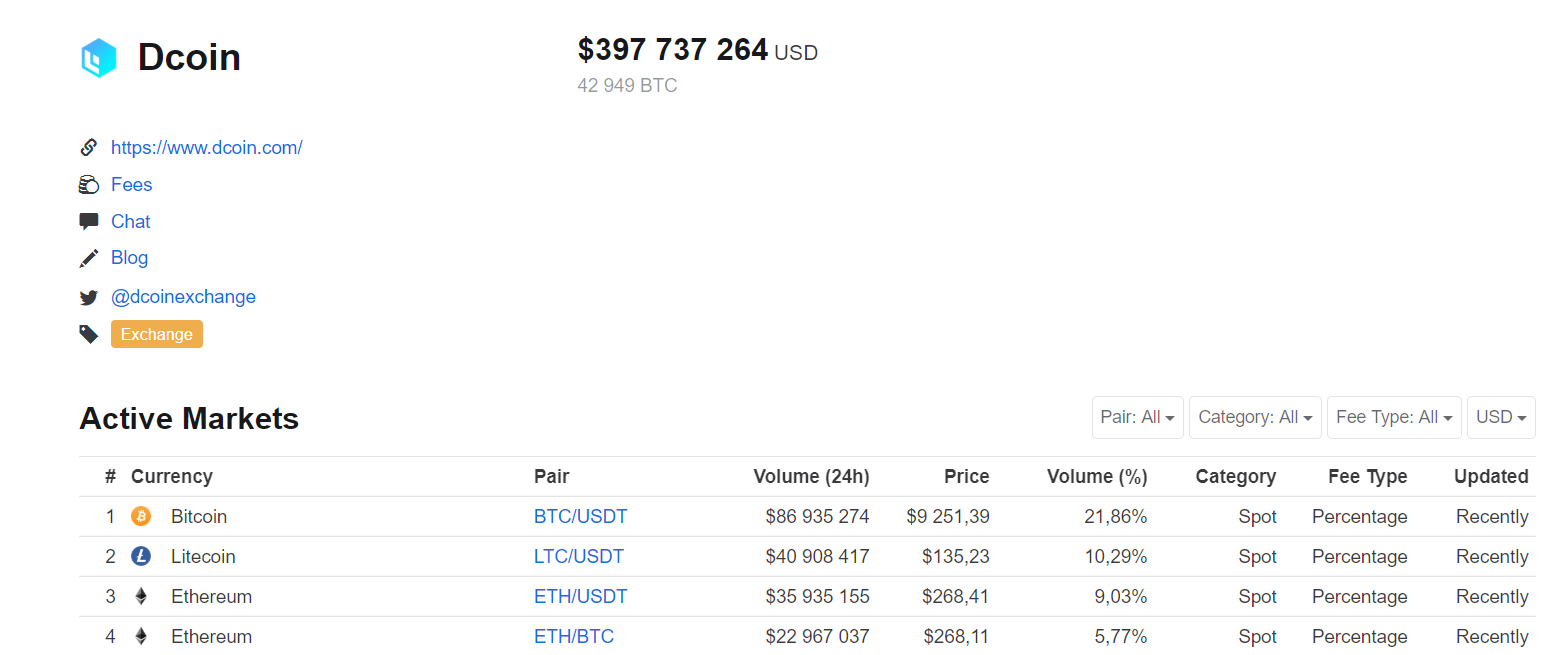Click the $35 935 155 volume value
Viewport: 1566px width, 655px height.
817,596
